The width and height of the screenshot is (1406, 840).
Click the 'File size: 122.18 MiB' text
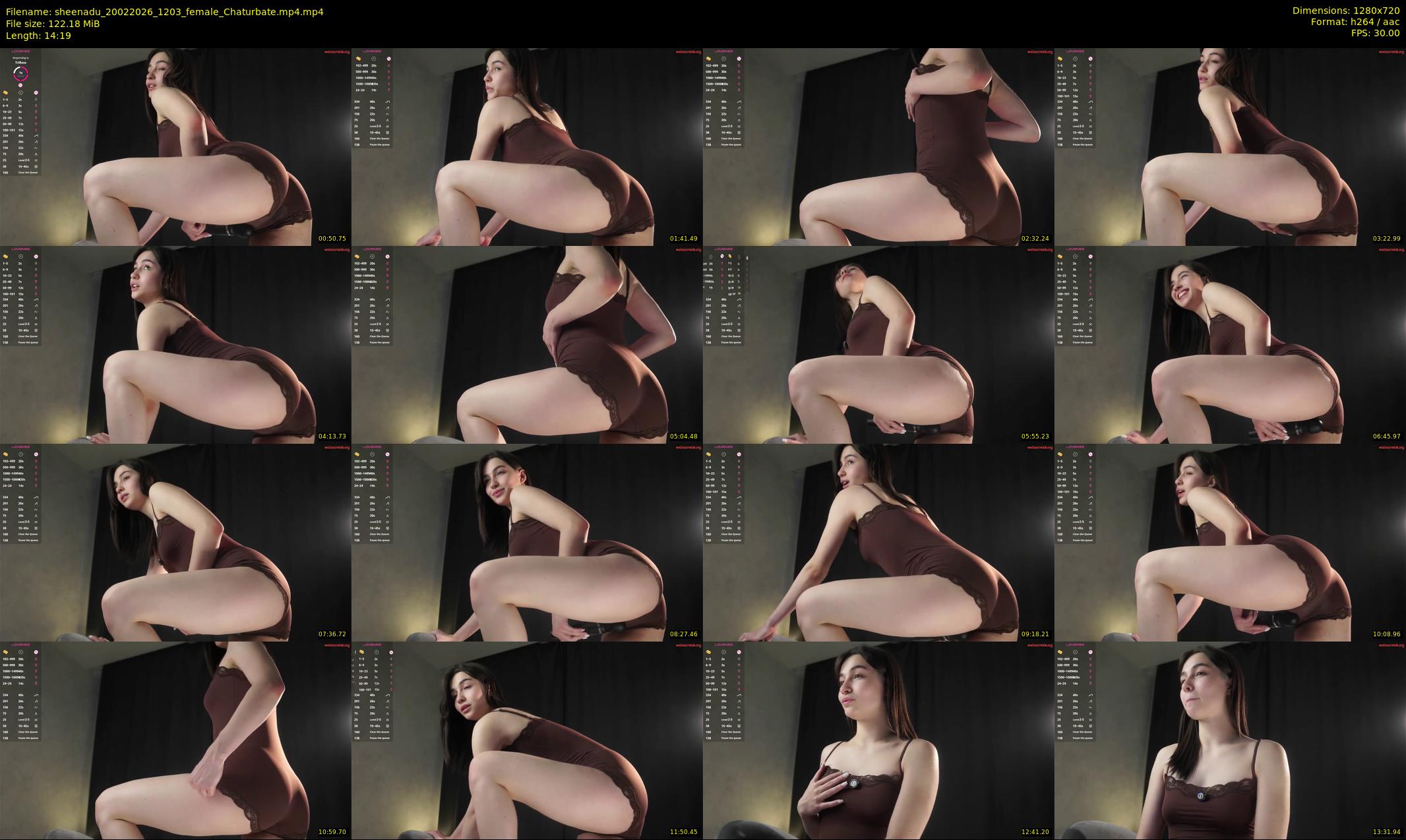pyautogui.click(x=53, y=24)
